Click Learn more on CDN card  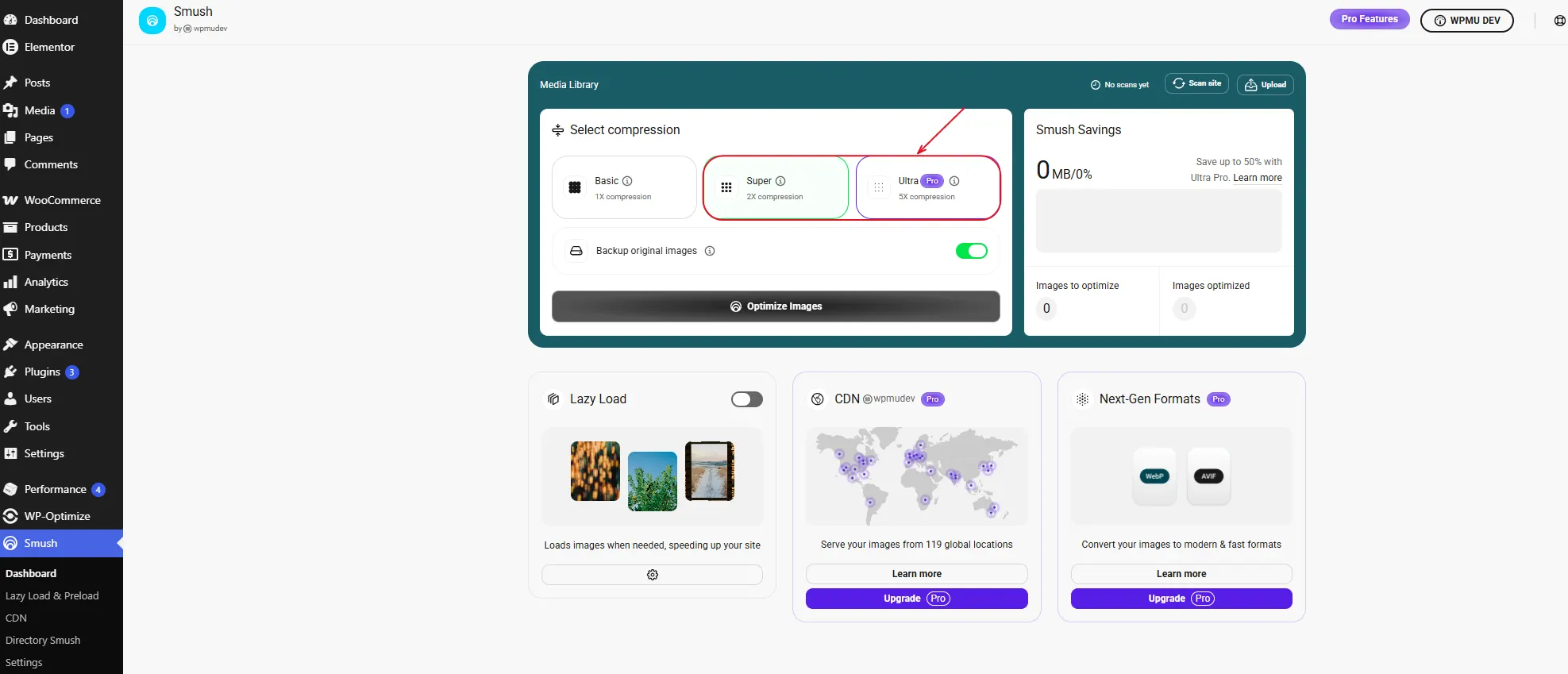click(917, 574)
